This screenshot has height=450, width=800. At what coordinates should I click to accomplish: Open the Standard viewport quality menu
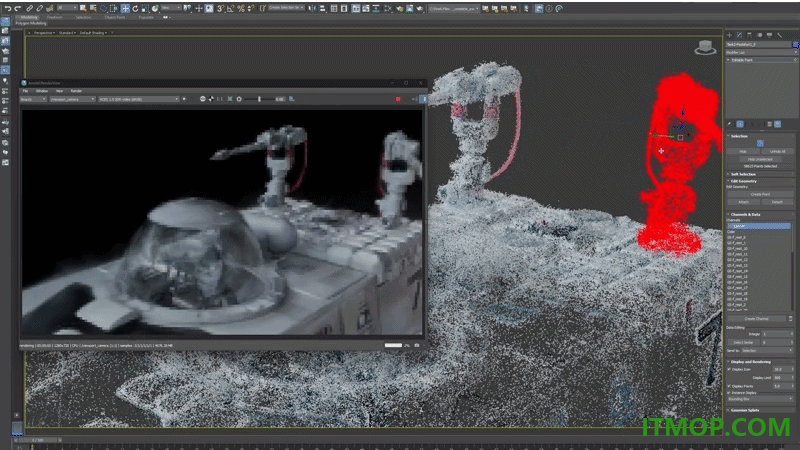pos(66,33)
